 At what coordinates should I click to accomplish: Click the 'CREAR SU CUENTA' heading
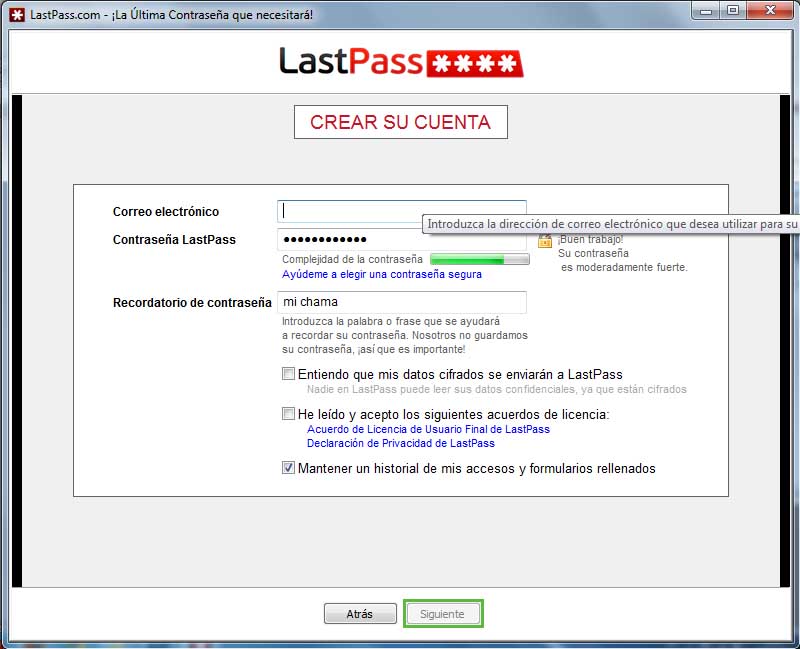click(401, 122)
